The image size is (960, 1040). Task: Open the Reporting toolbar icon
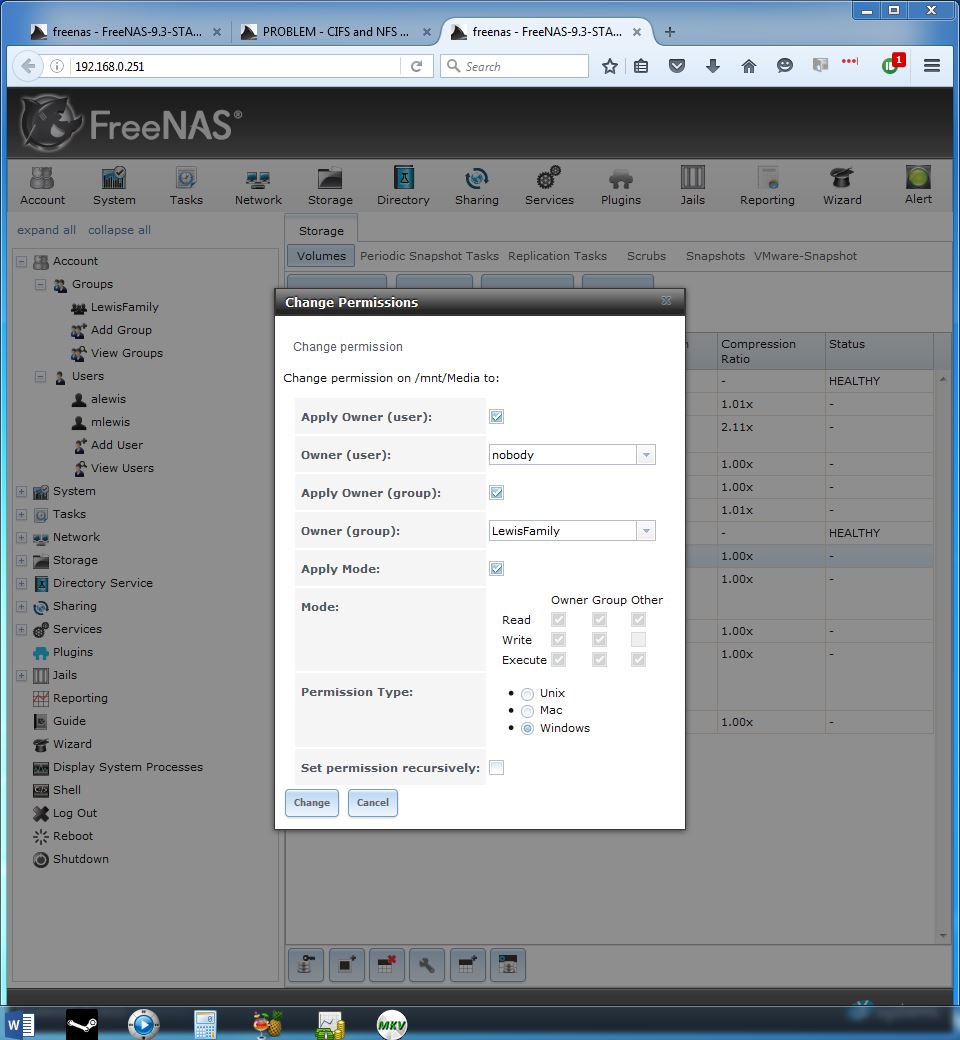[x=767, y=186]
